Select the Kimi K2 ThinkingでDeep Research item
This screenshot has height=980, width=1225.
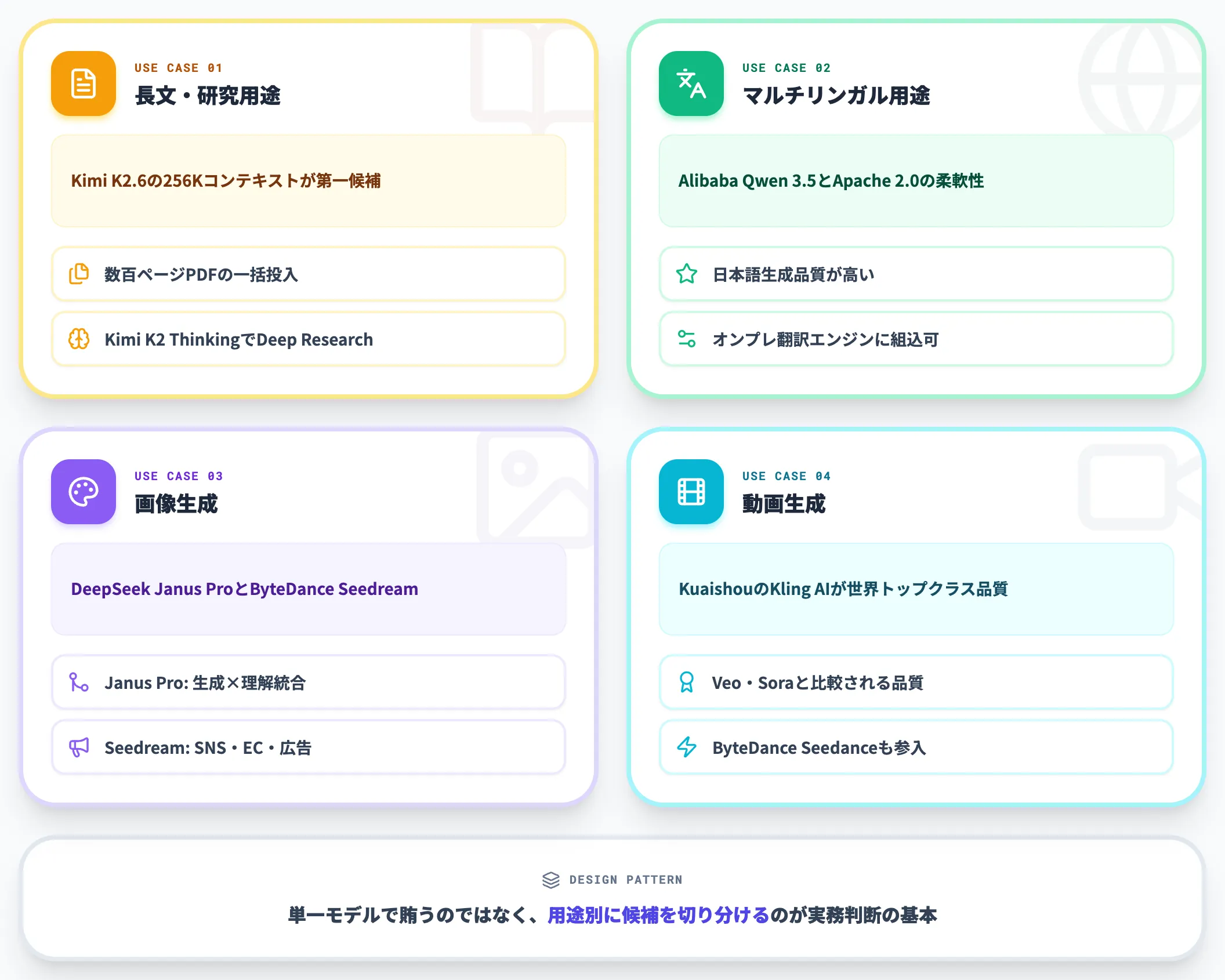(x=309, y=339)
